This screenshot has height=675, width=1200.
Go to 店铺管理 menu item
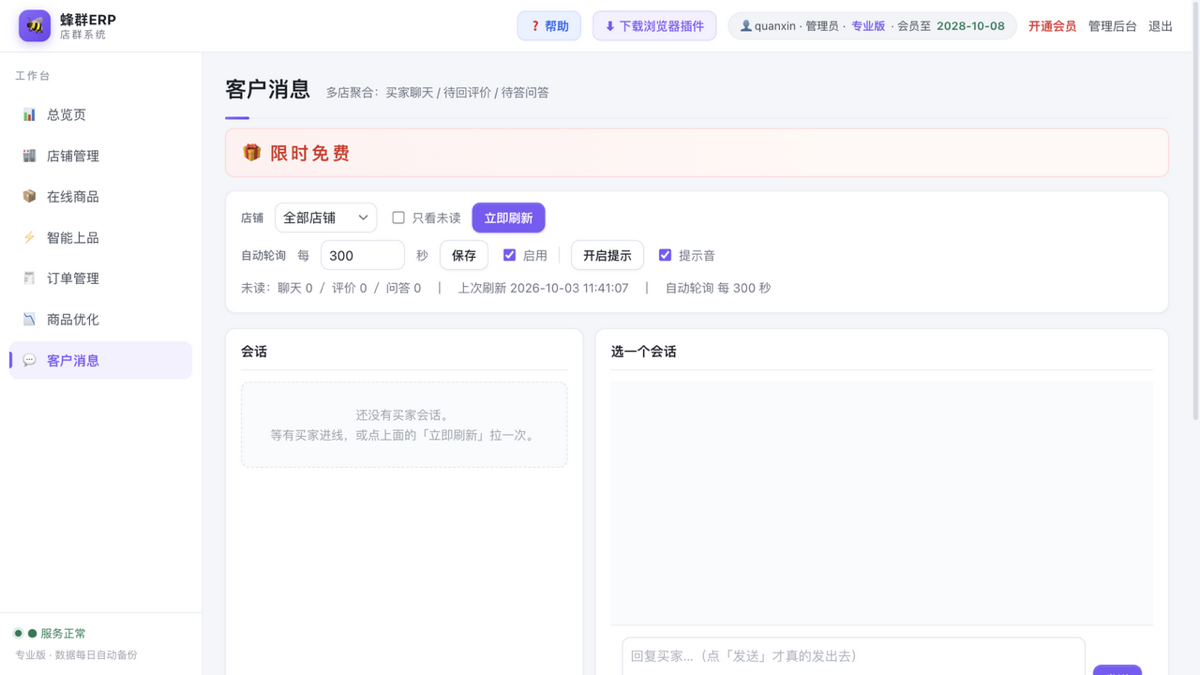coord(101,156)
